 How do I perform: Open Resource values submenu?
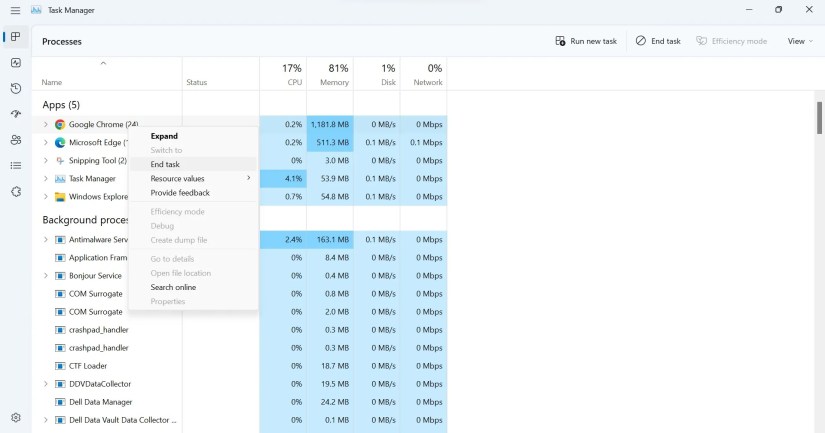click(x=193, y=178)
